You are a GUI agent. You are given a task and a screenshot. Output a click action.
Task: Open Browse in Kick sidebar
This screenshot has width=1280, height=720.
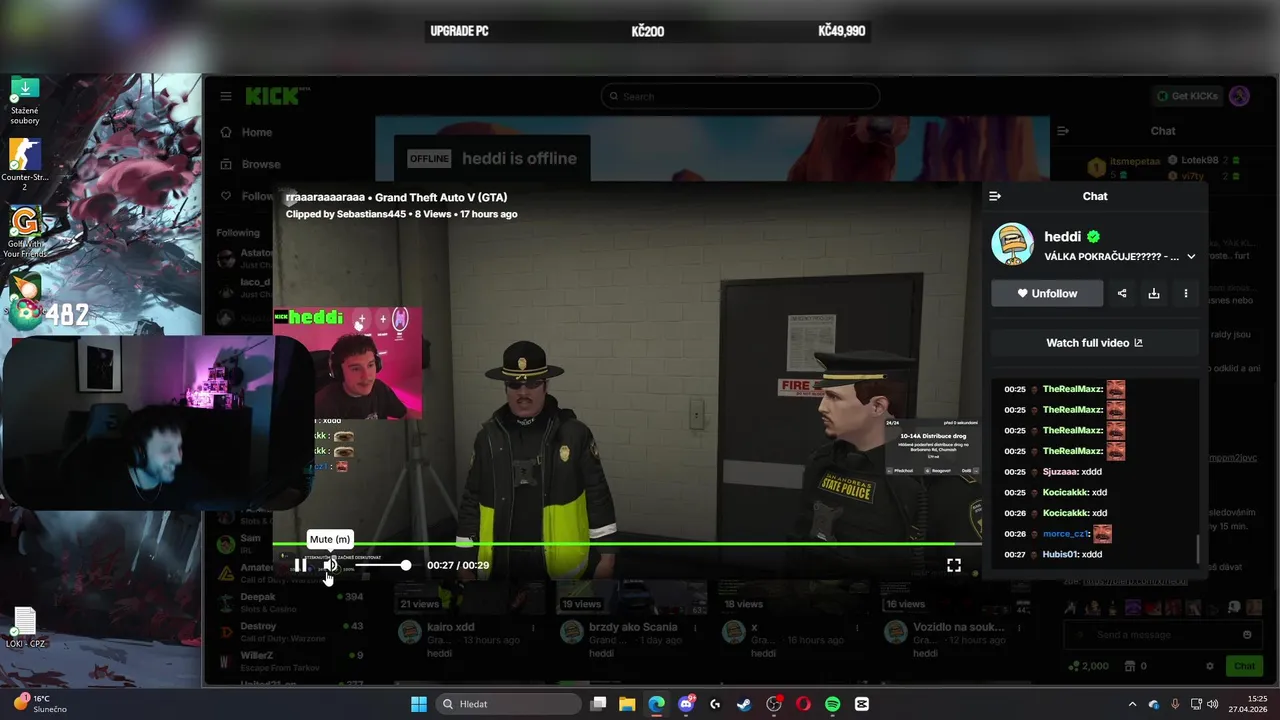[250, 164]
